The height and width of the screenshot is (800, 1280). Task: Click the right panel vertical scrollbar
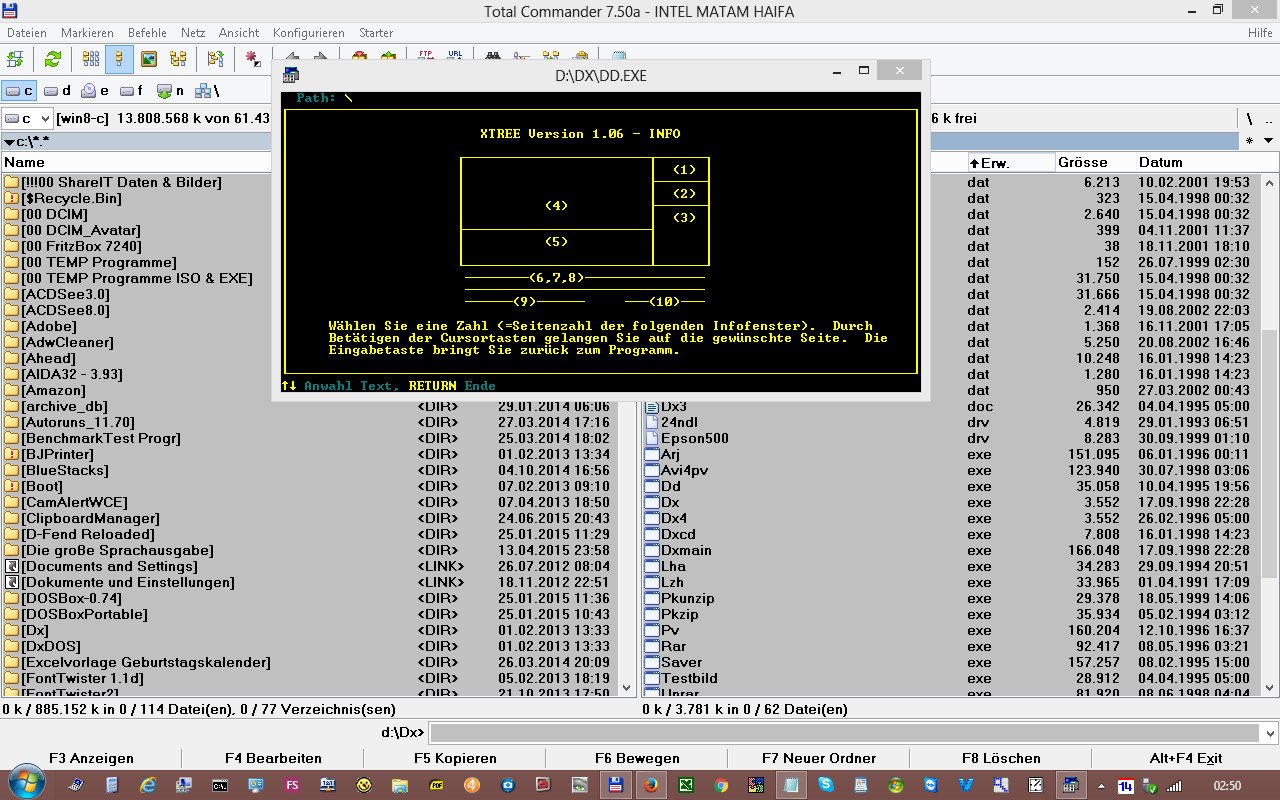(x=1268, y=434)
